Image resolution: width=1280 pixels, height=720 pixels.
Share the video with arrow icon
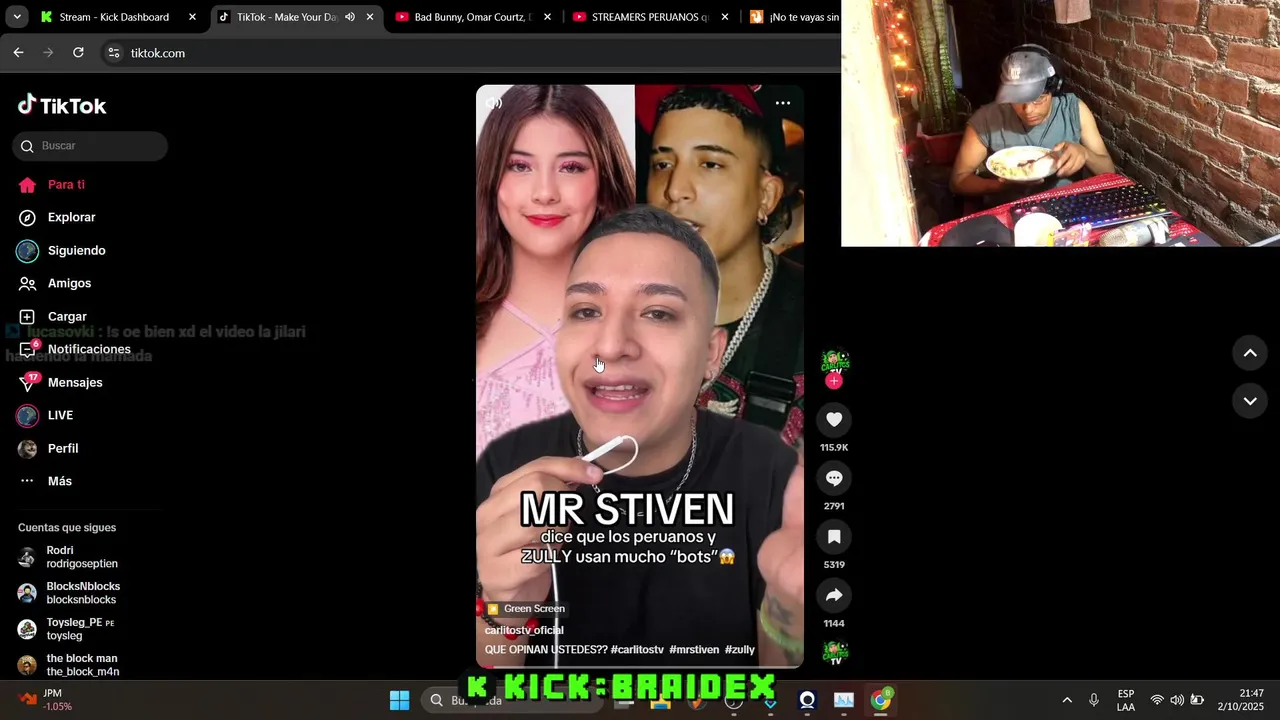(834, 596)
